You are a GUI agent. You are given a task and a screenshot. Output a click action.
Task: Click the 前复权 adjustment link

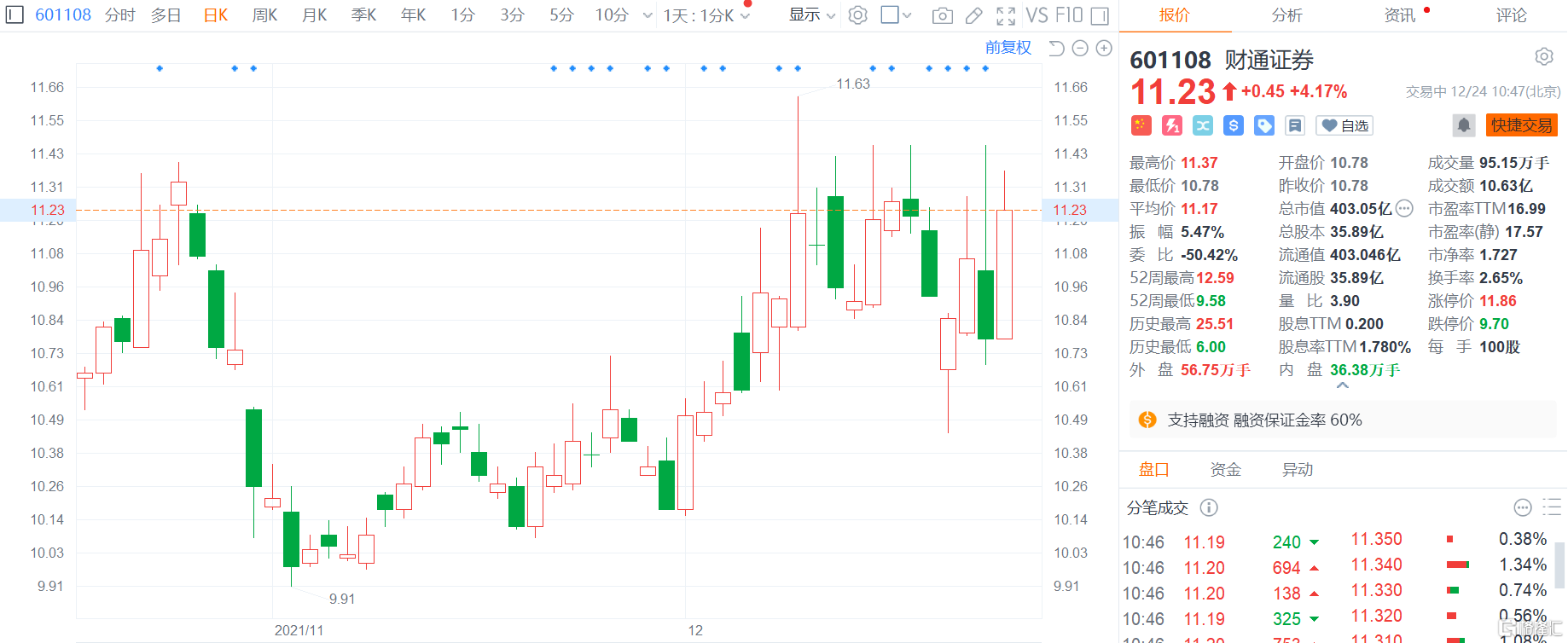1008,48
